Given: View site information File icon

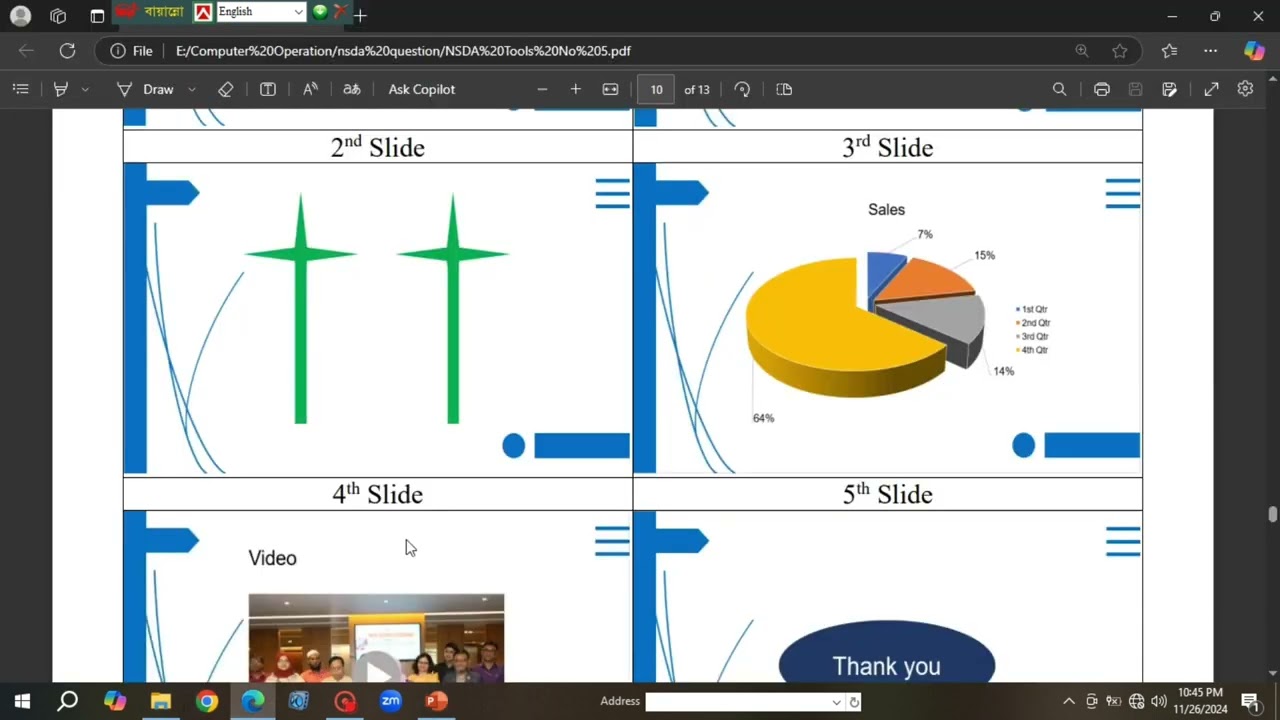Looking at the screenshot, I should (132, 51).
